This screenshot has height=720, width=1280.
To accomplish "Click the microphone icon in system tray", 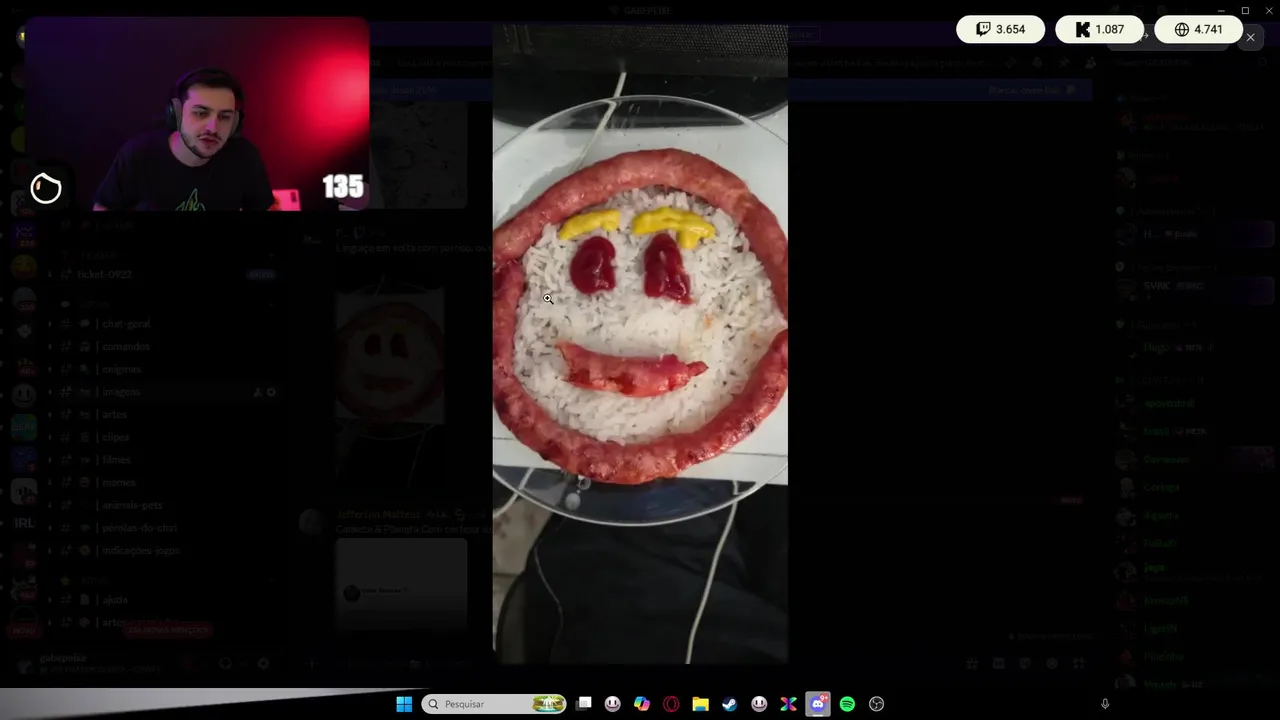I will pos(1105,704).
